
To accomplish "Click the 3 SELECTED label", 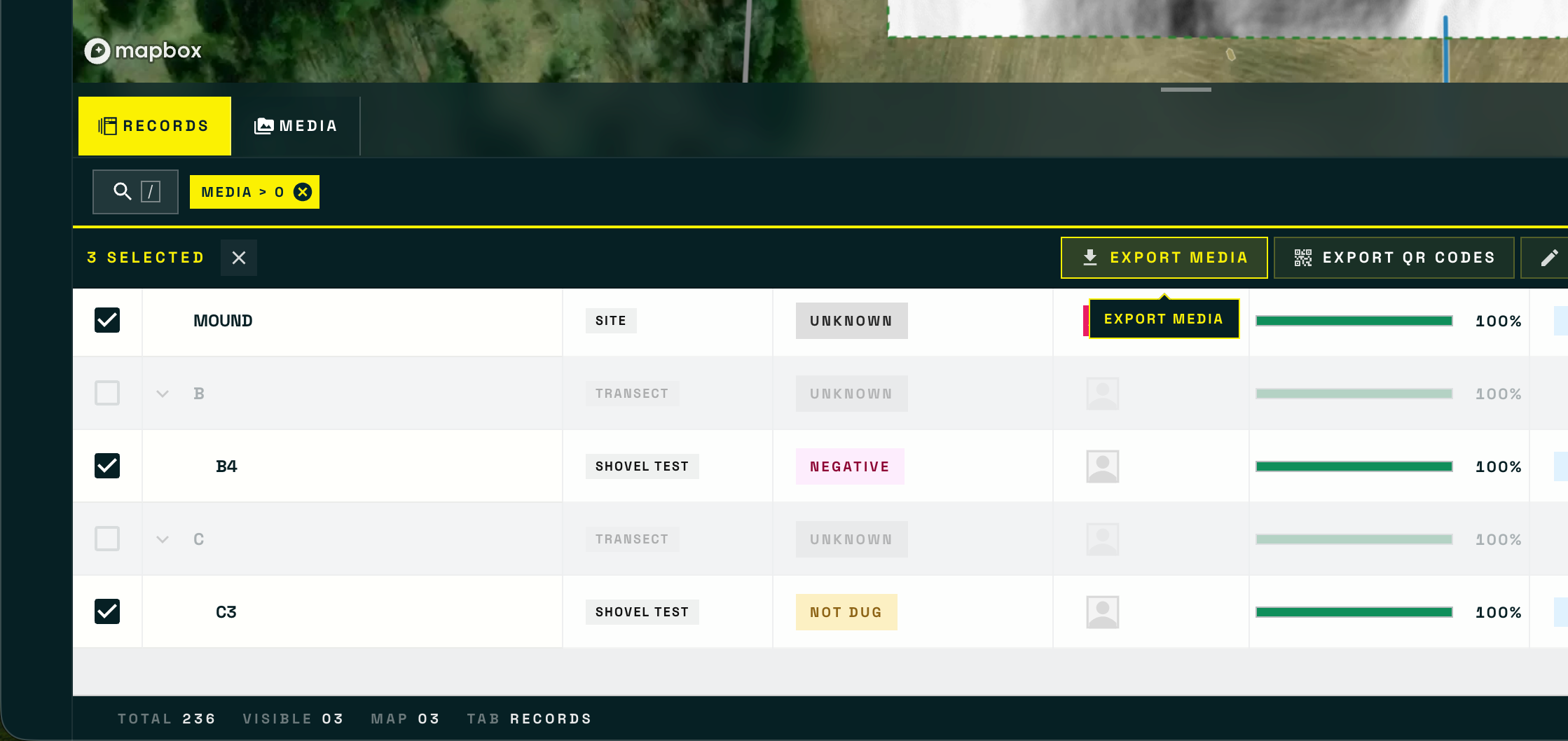I will point(146,258).
